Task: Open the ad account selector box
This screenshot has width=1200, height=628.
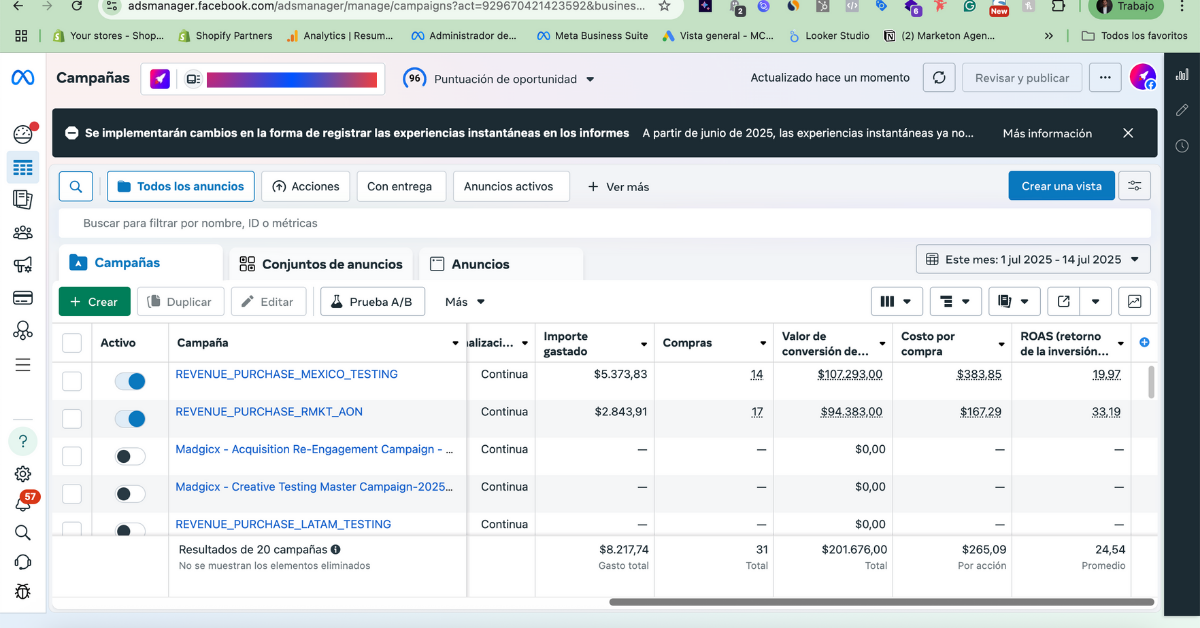Action: tap(262, 79)
